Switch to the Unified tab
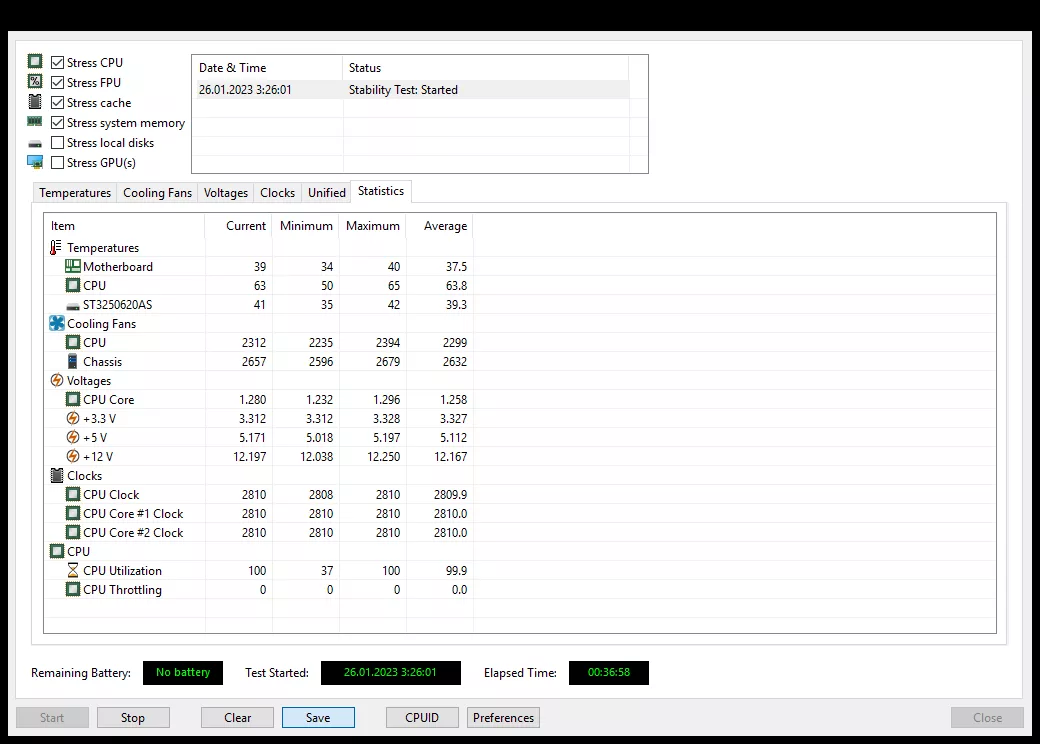Image resolution: width=1040 pixels, height=744 pixels. click(x=326, y=192)
